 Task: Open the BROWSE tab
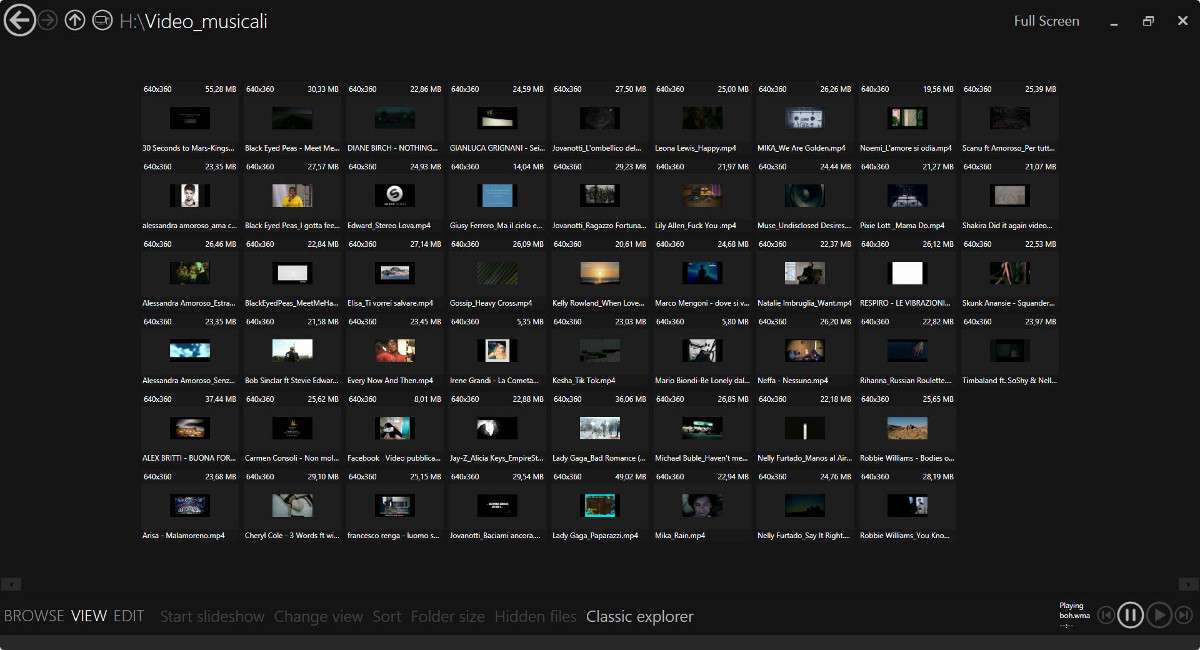point(34,616)
